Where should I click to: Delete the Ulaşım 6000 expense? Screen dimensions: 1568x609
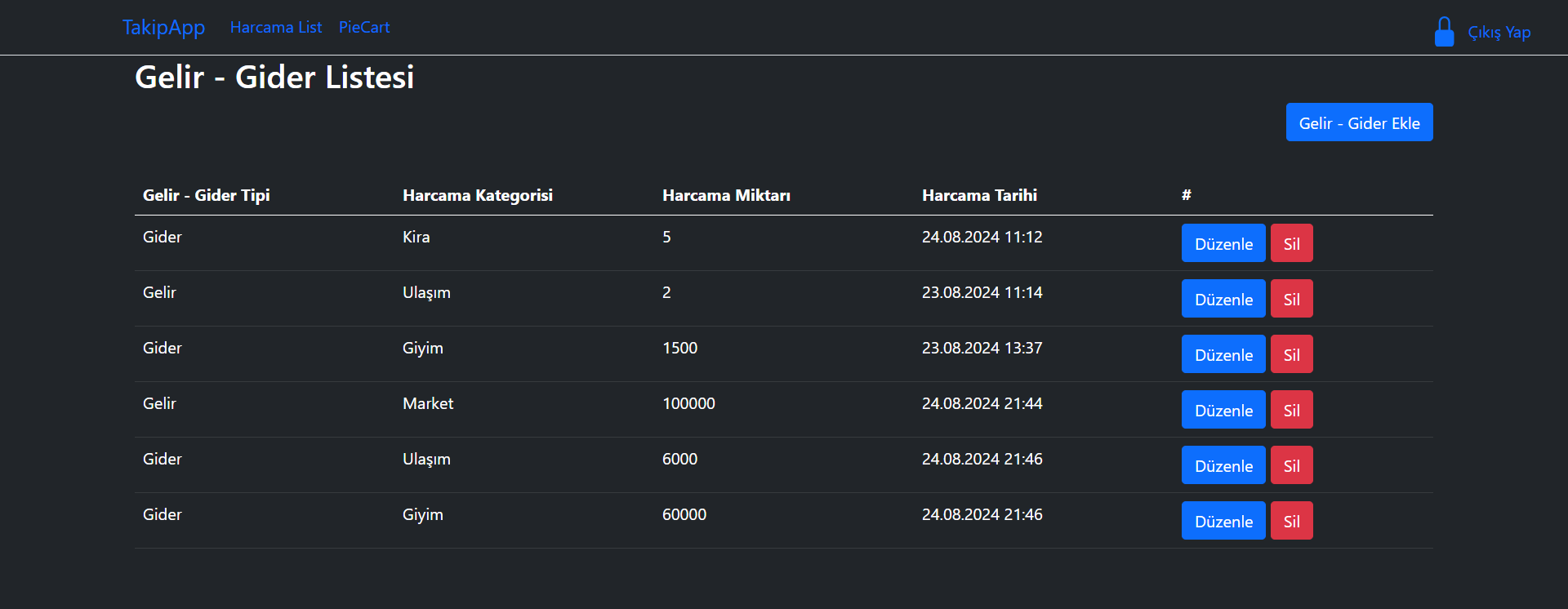tap(1291, 465)
